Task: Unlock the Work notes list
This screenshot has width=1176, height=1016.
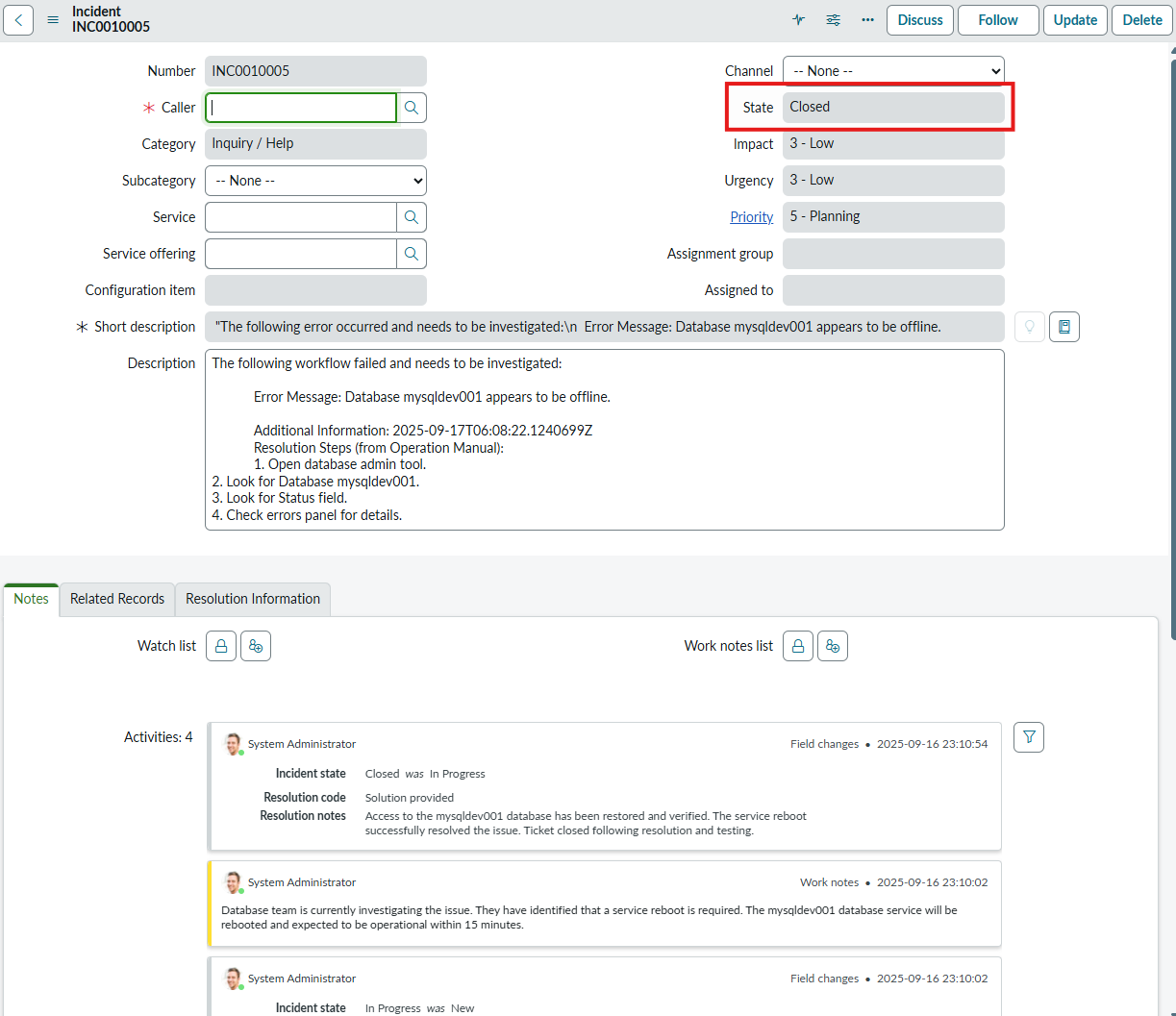Action: tap(797, 645)
